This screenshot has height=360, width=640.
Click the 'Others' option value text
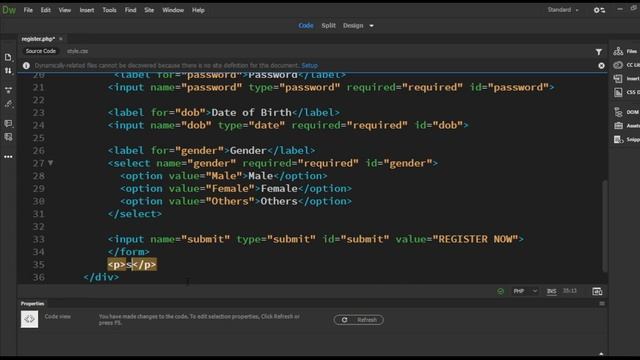[233, 201]
